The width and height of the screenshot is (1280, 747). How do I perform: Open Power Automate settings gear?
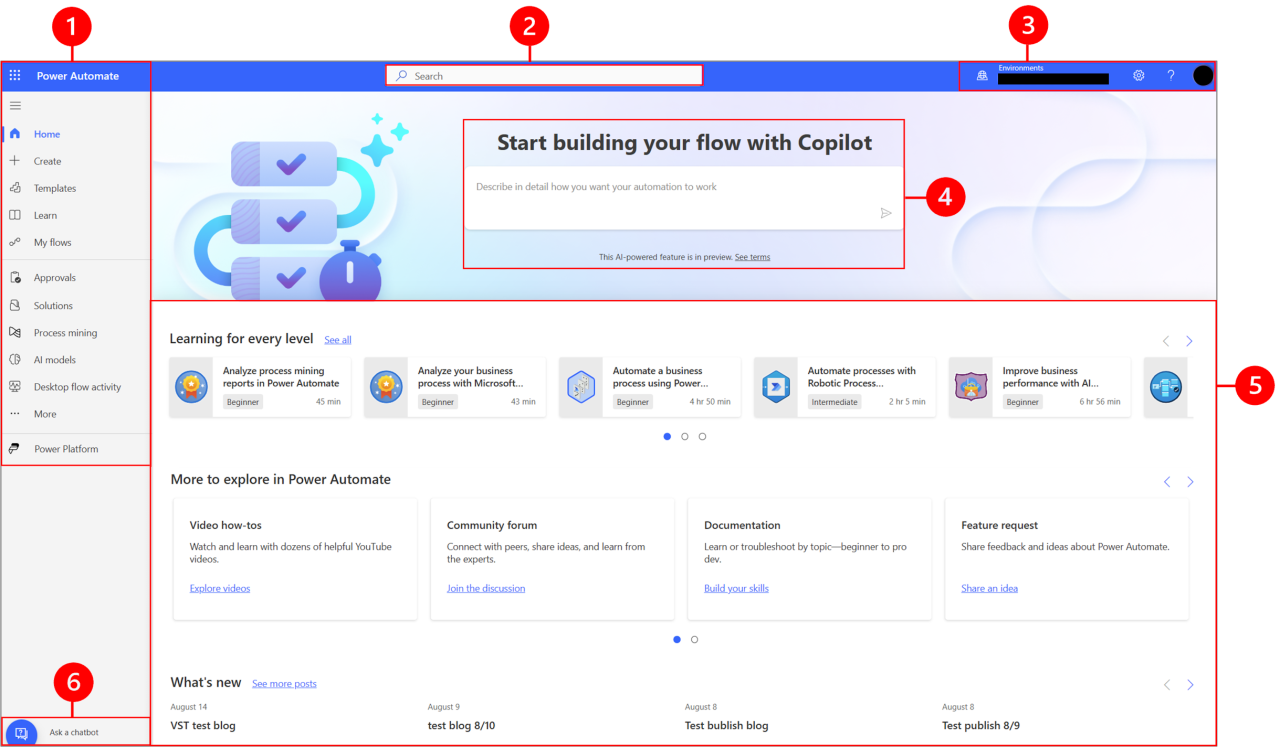pos(1138,75)
